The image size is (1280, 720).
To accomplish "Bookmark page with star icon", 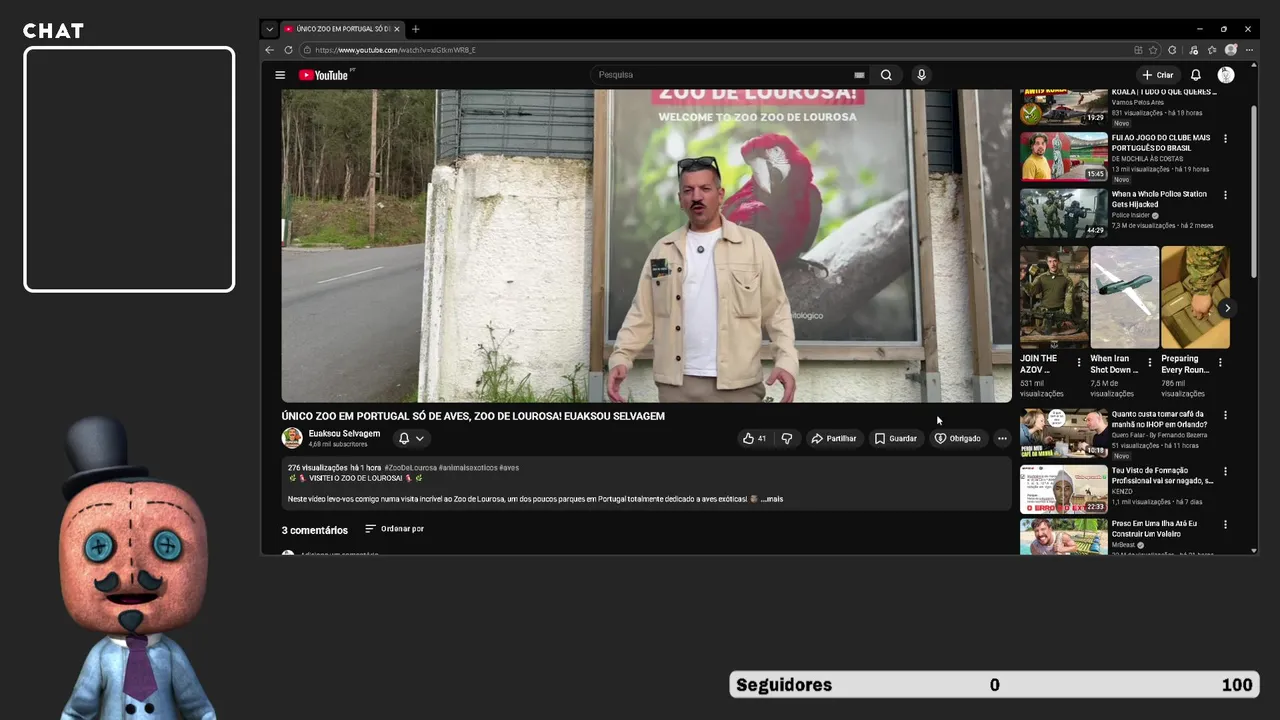I will tap(1153, 50).
